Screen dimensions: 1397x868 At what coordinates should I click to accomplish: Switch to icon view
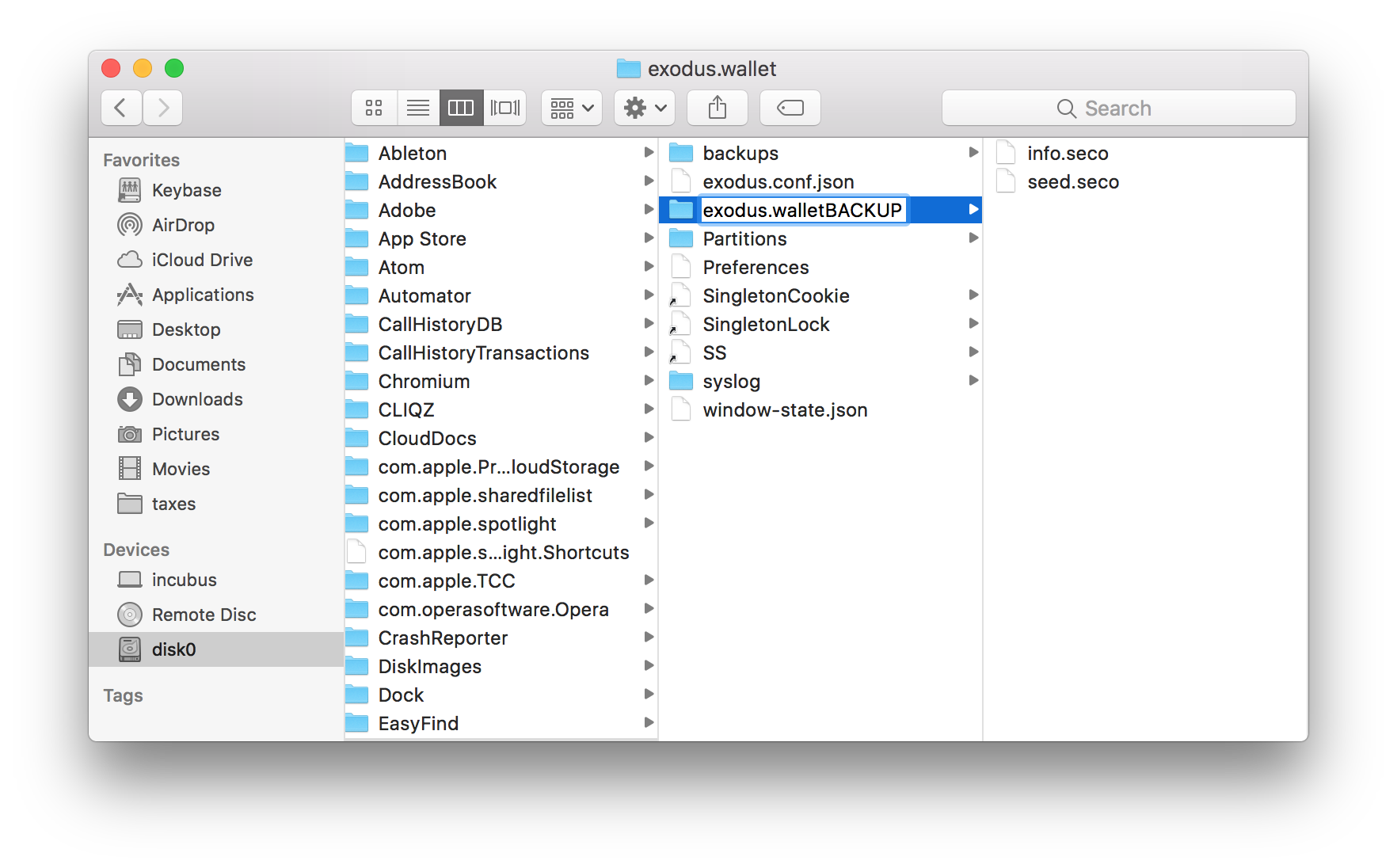pyautogui.click(x=374, y=108)
